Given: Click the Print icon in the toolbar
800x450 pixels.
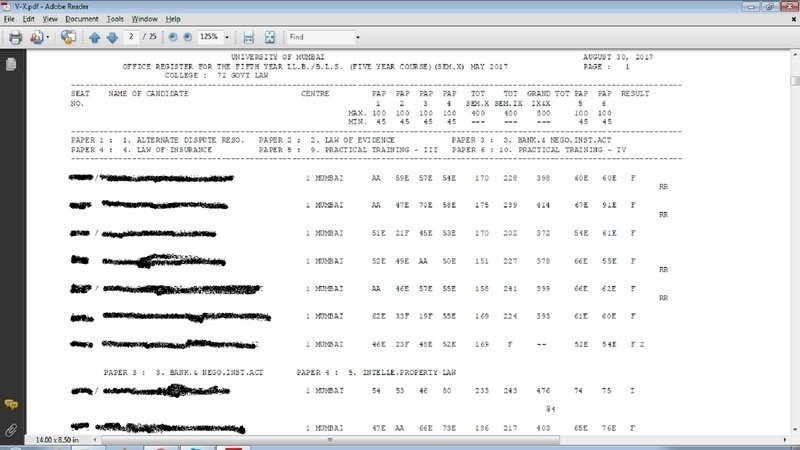Looking at the screenshot, I should click(15, 38).
